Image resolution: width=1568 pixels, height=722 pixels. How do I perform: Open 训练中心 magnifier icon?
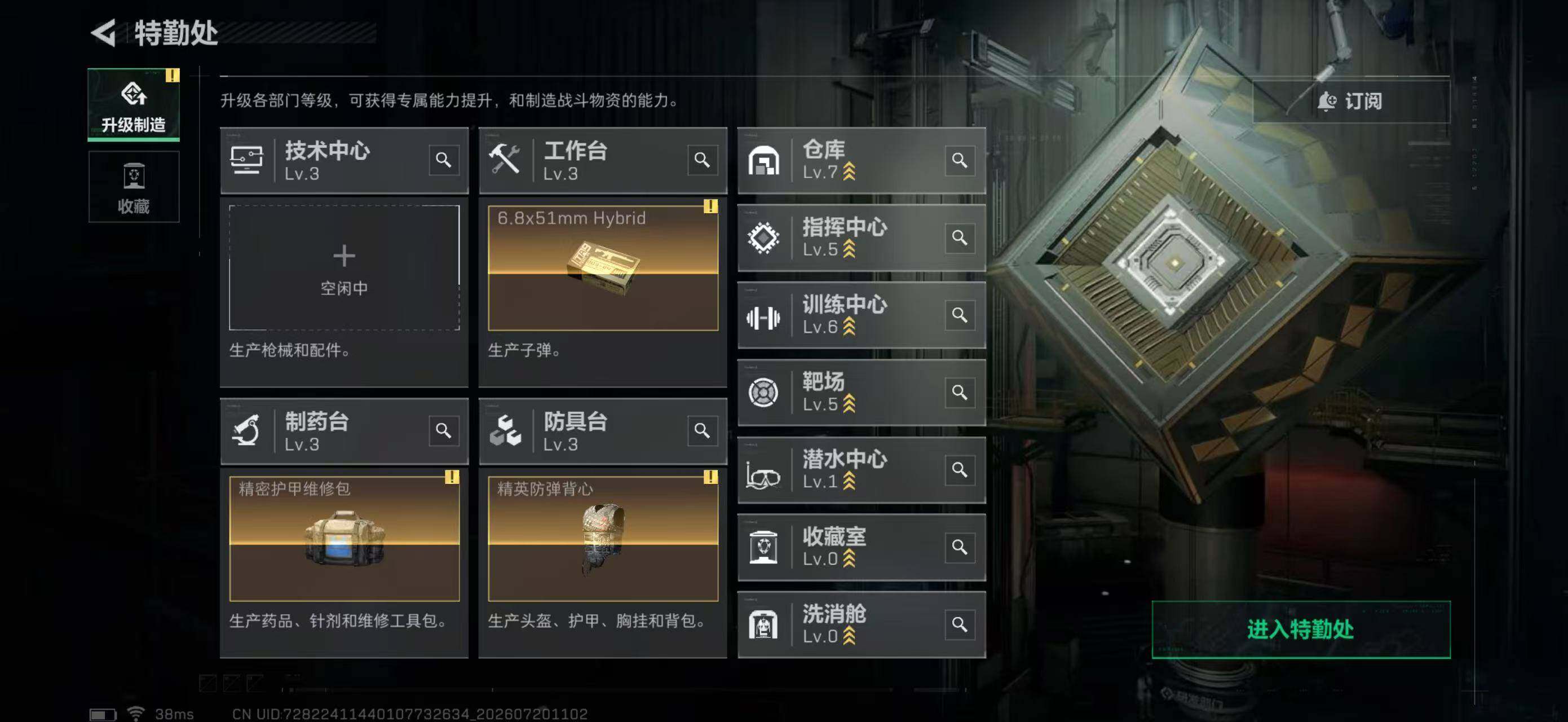(959, 315)
